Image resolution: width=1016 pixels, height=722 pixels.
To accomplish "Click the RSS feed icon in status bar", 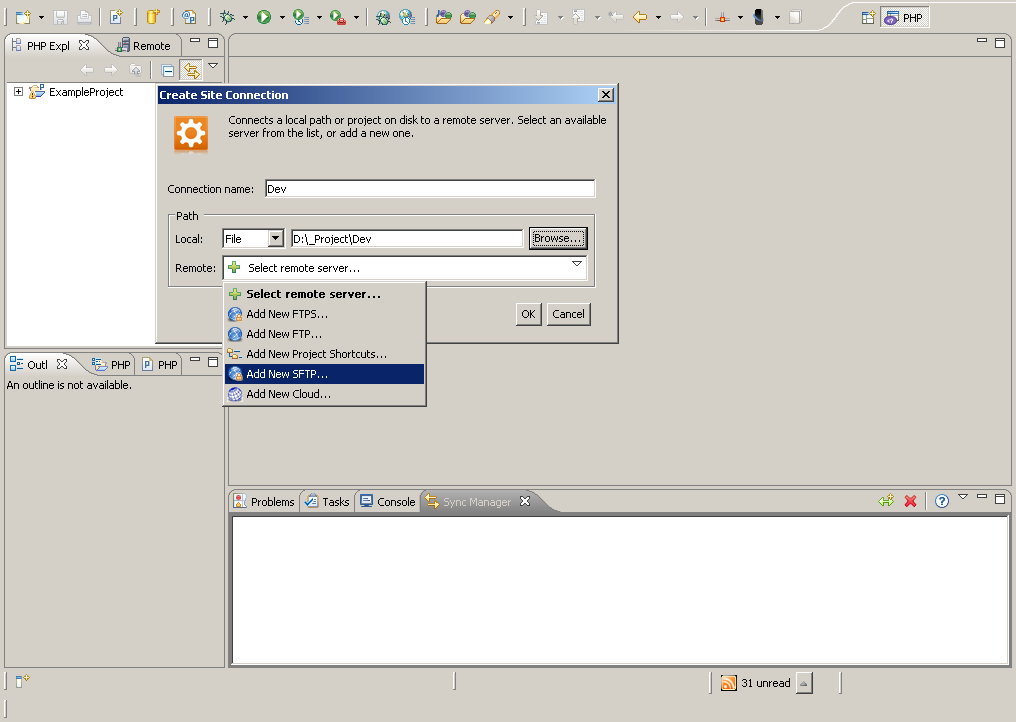I will click(x=729, y=683).
